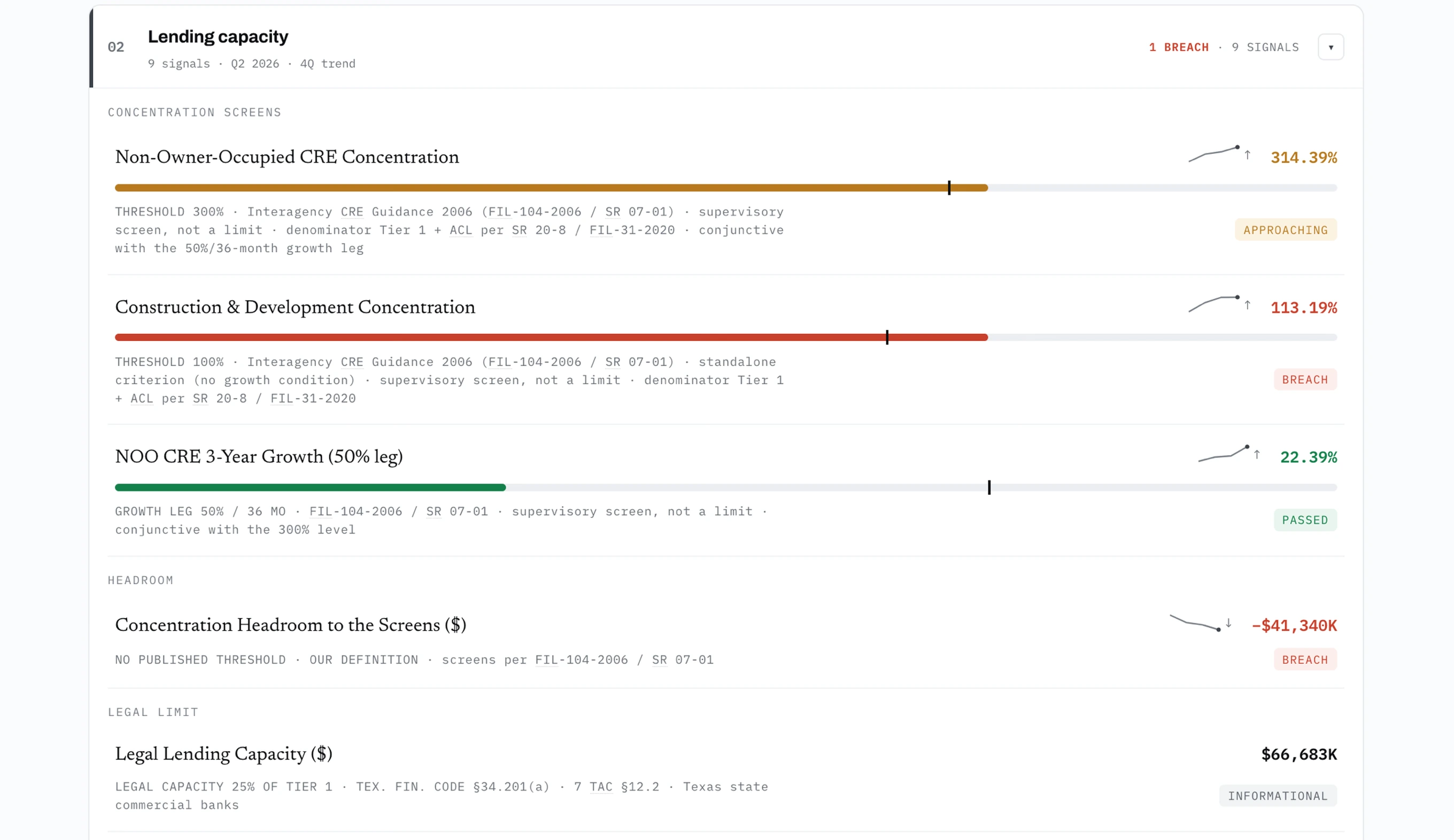Image resolution: width=1454 pixels, height=840 pixels.
Task: Open the Legal Lending Capacity ($) signal
Action: click(223, 754)
